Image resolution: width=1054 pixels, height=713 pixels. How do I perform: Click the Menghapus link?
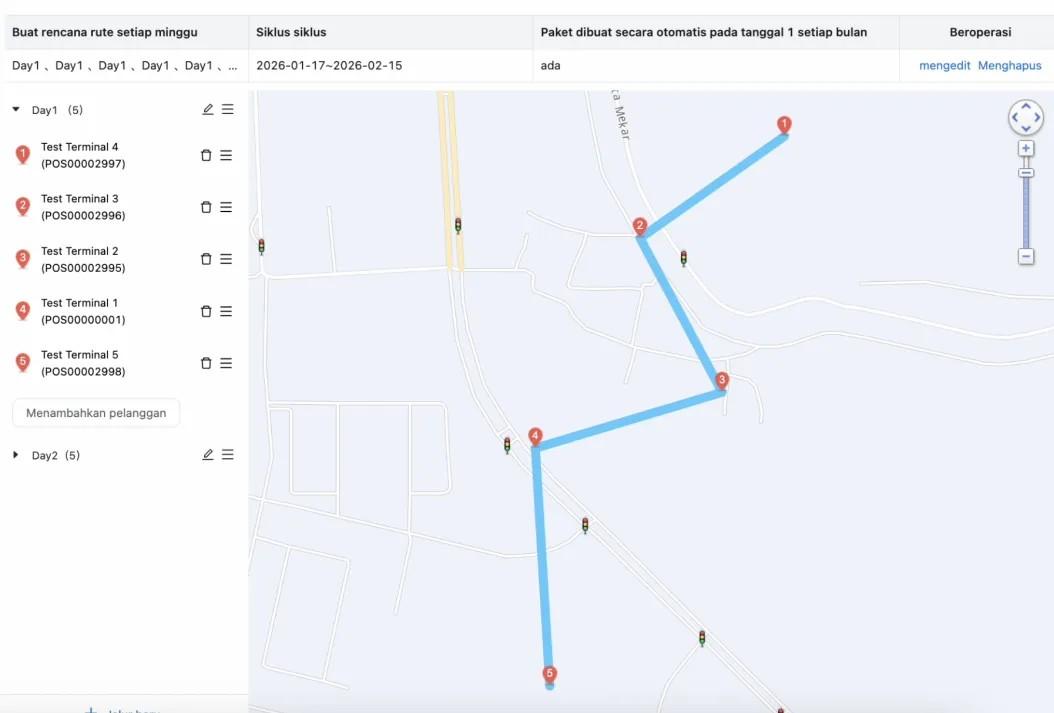click(1009, 65)
